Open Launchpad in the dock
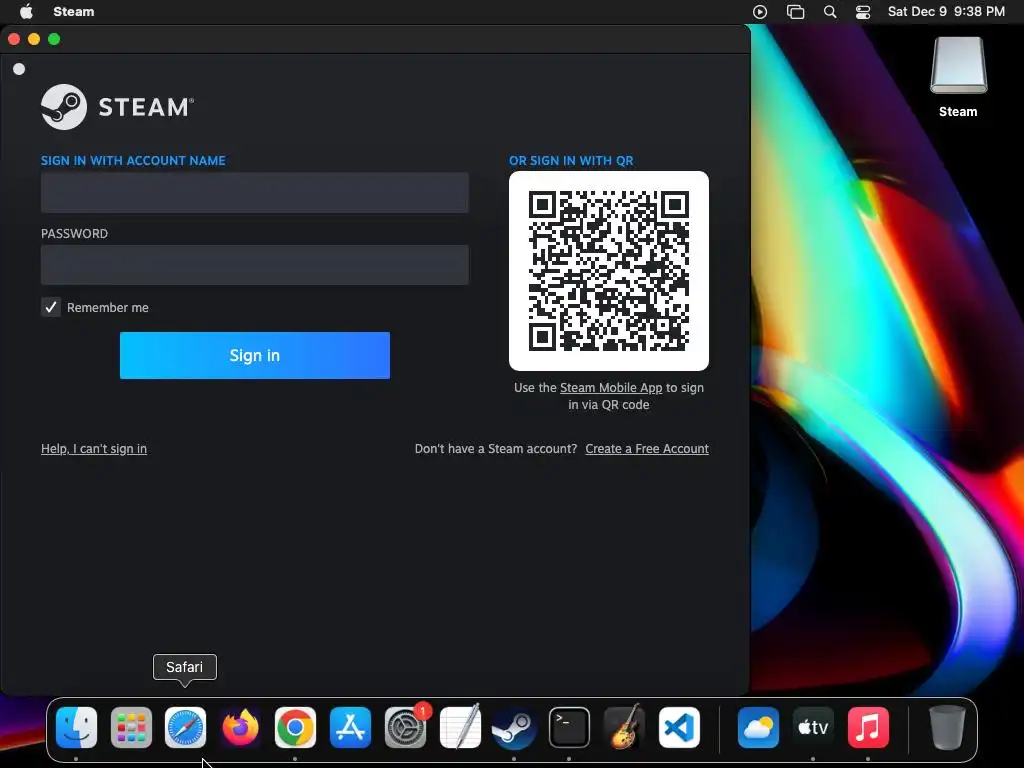 coord(131,728)
